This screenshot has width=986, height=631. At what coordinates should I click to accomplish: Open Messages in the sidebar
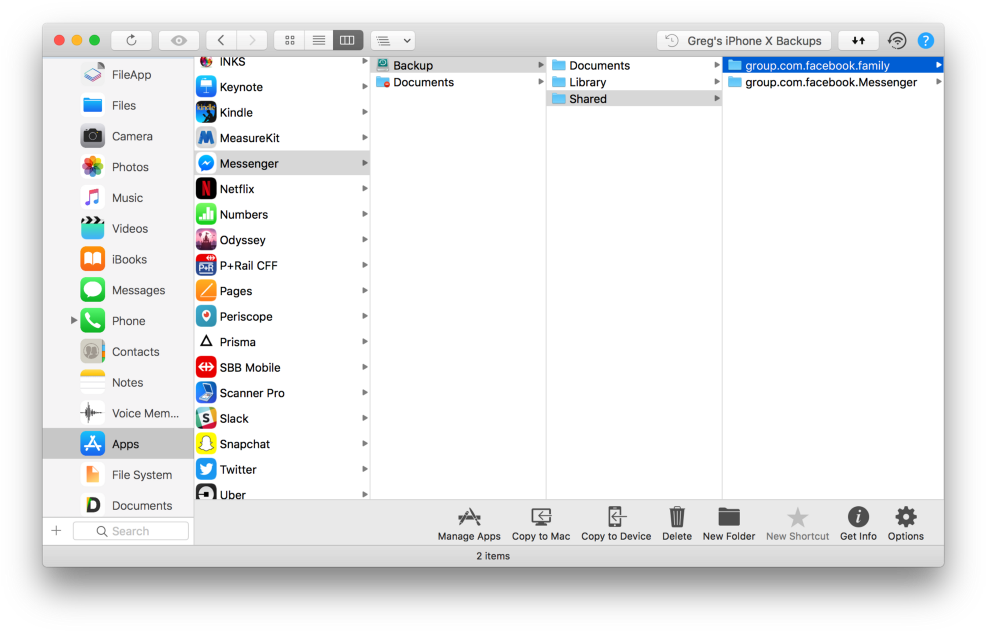118,290
